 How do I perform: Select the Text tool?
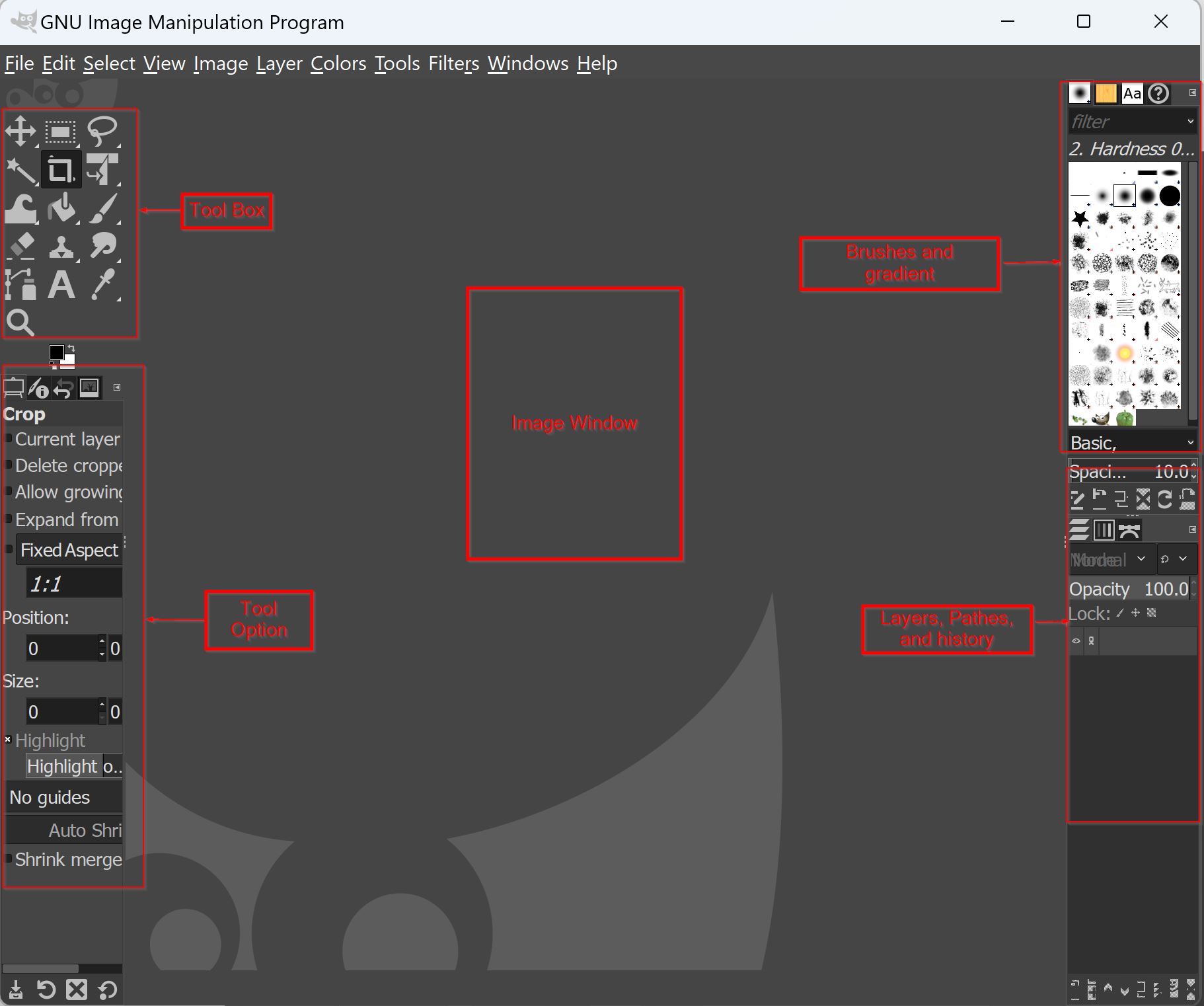61,285
